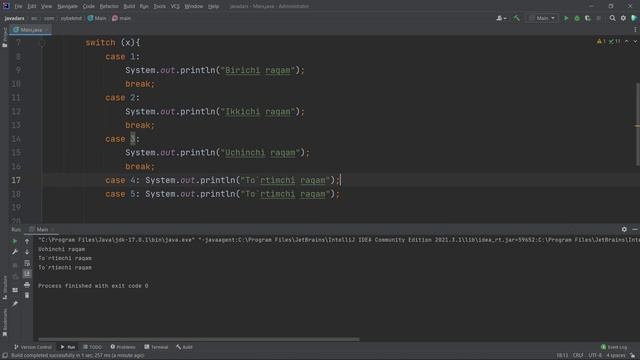Screen dimensions: 640x360
Task: Open the View menu
Action: (47, 7)
